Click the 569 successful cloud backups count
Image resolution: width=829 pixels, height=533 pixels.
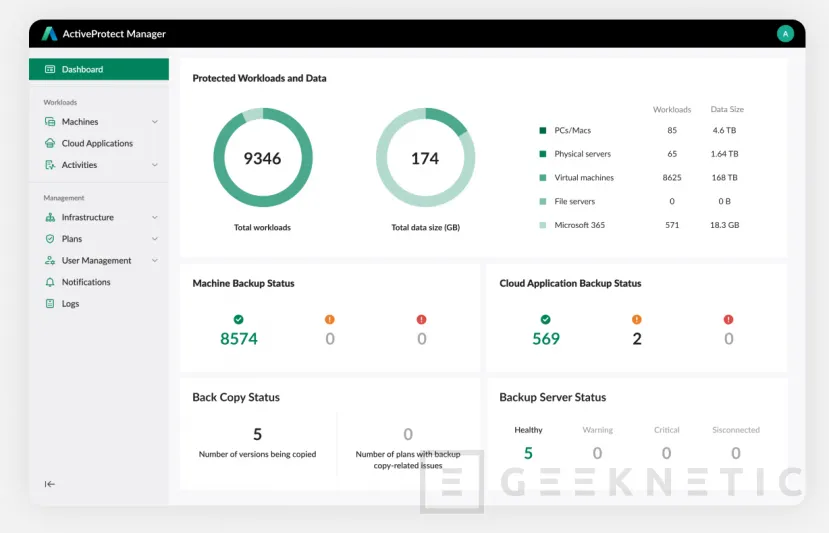(x=546, y=339)
